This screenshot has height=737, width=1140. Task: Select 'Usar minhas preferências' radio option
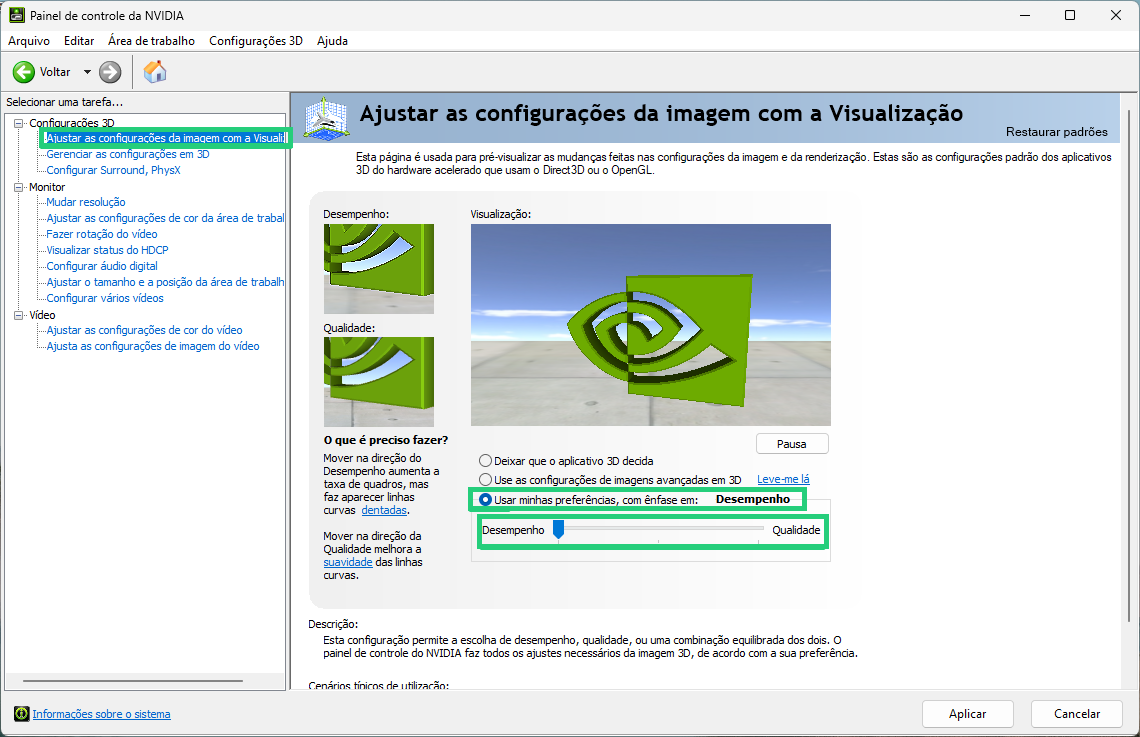486,499
